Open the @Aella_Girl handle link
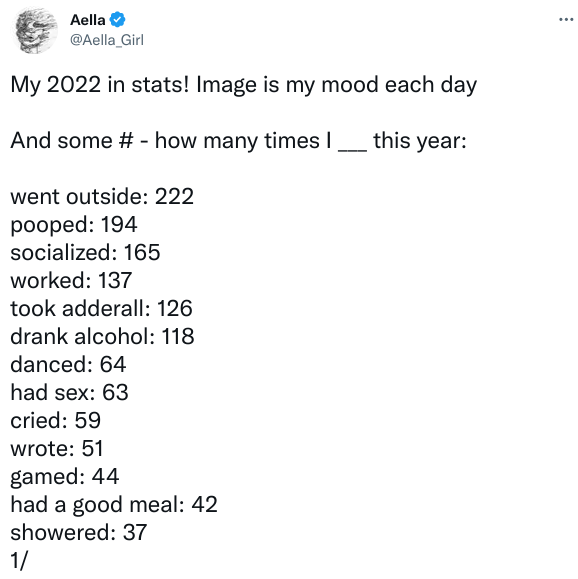The height and width of the screenshot is (579, 578). 107,40
